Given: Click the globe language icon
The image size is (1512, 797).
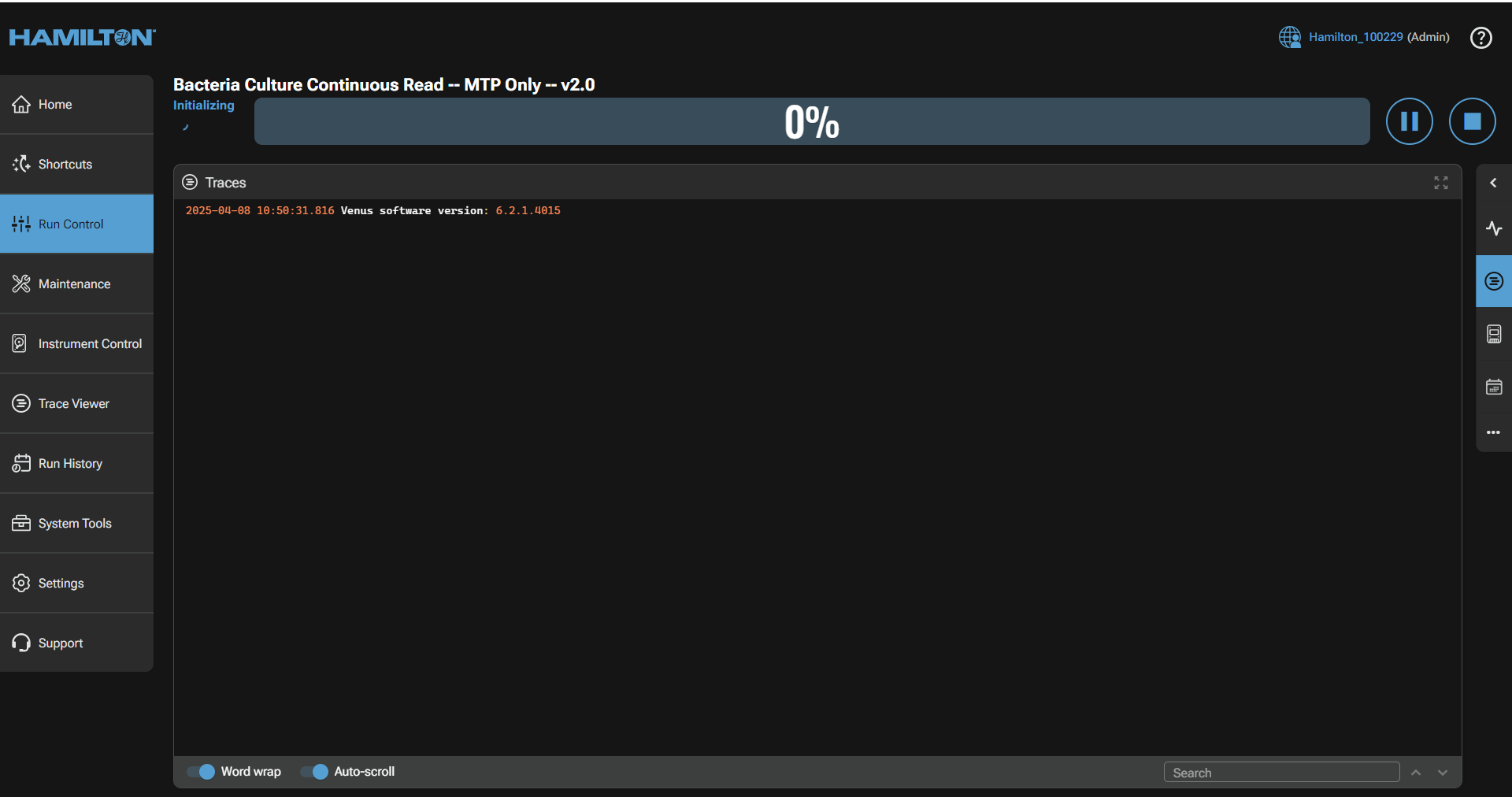Looking at the screenshot, I should tap(1289, 37).
